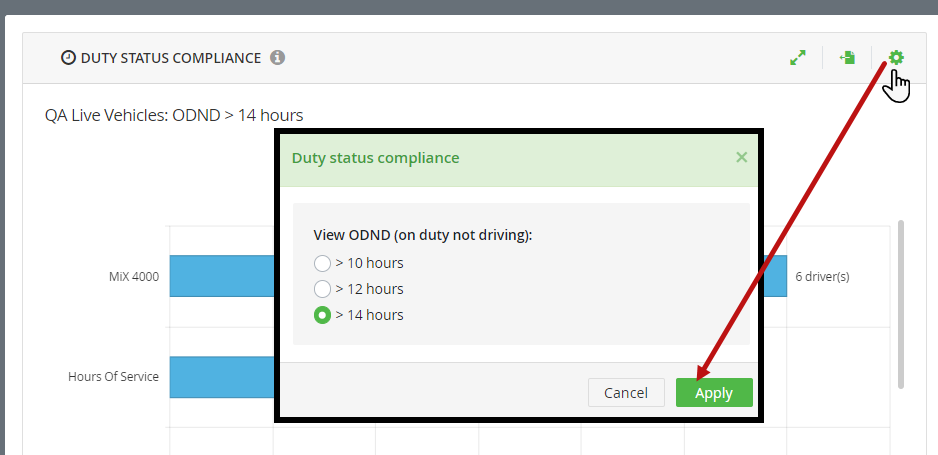Click the 6 driver(s) bar label
This screenshot has width=938, height=455.
[x=823, y=277]
